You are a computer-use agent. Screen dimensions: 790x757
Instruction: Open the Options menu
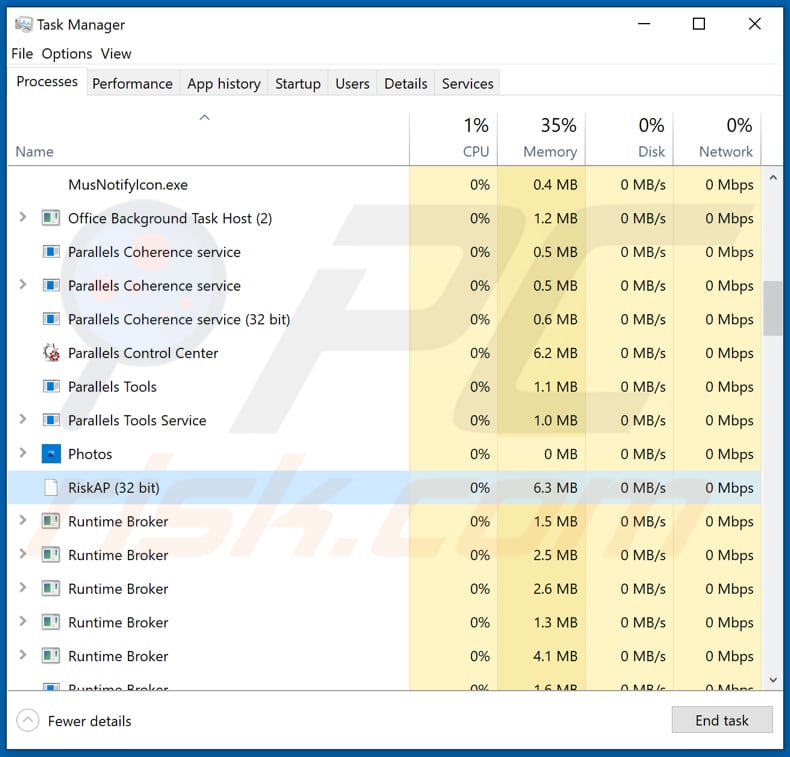point(67,53)
